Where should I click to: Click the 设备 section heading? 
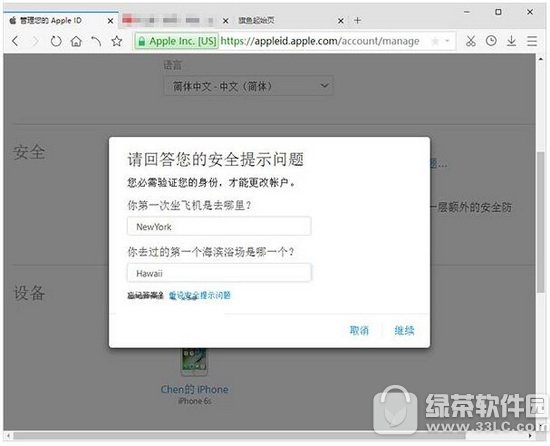click(x=29, y=293)
